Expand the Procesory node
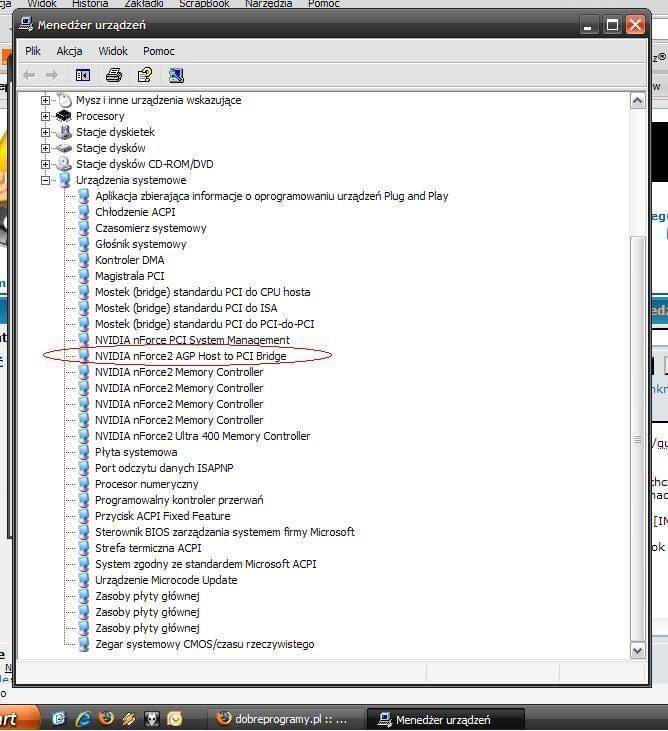The height and width of the screenshot is (731, 668). click(45, 116)
